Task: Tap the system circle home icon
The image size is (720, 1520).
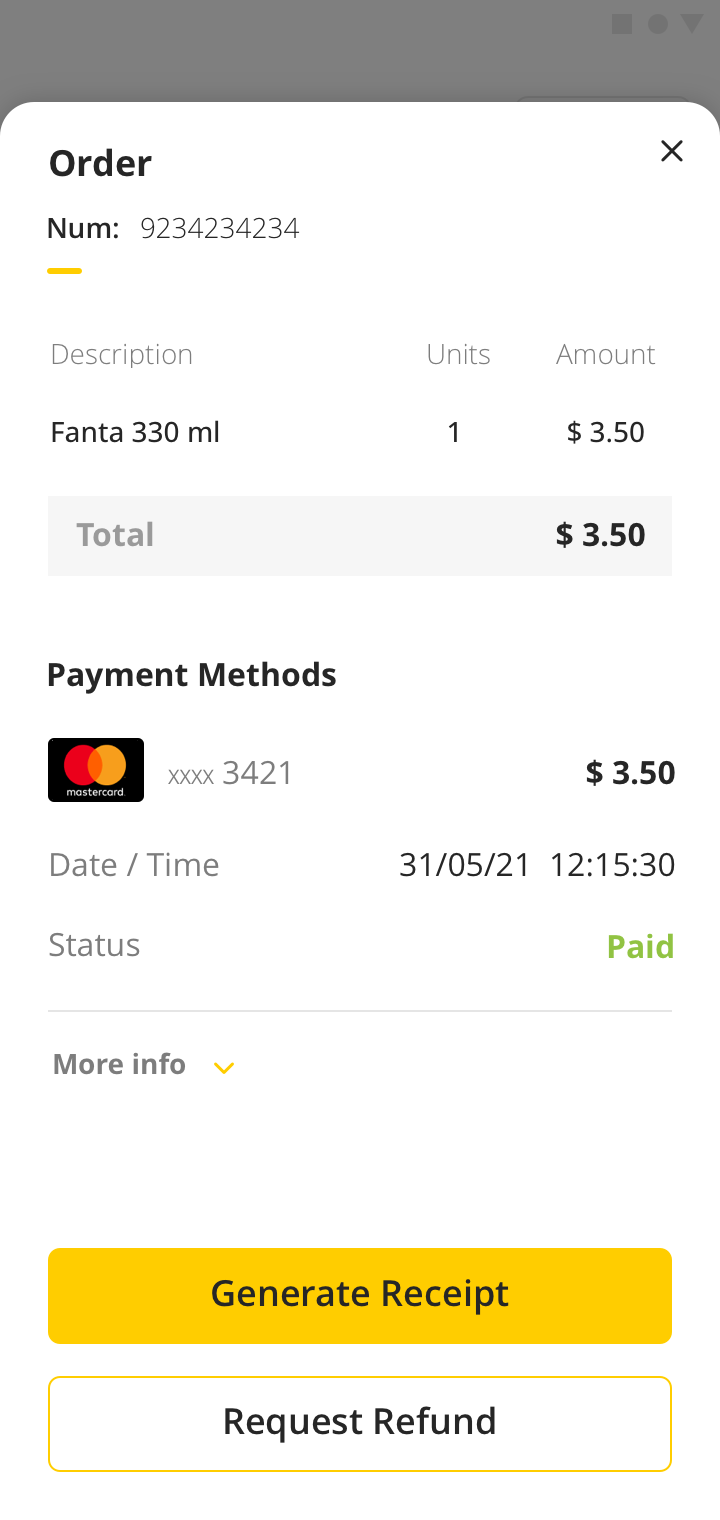Action: [x=657, y=24]
